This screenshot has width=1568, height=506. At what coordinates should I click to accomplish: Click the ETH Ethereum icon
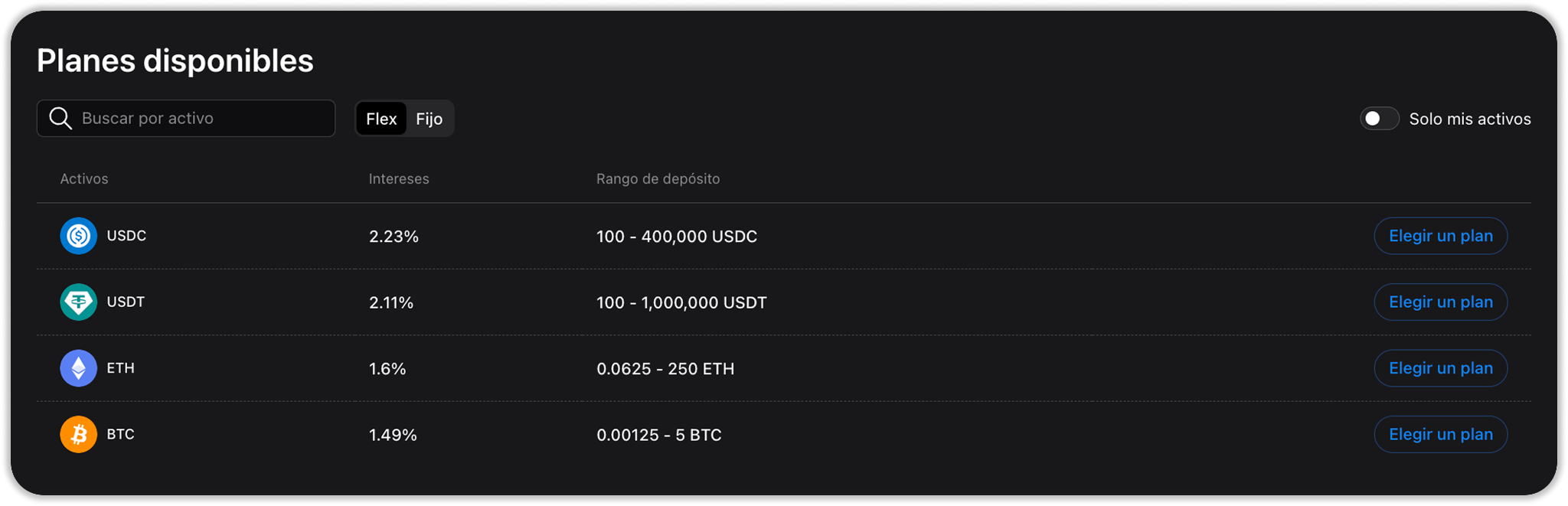78,368
